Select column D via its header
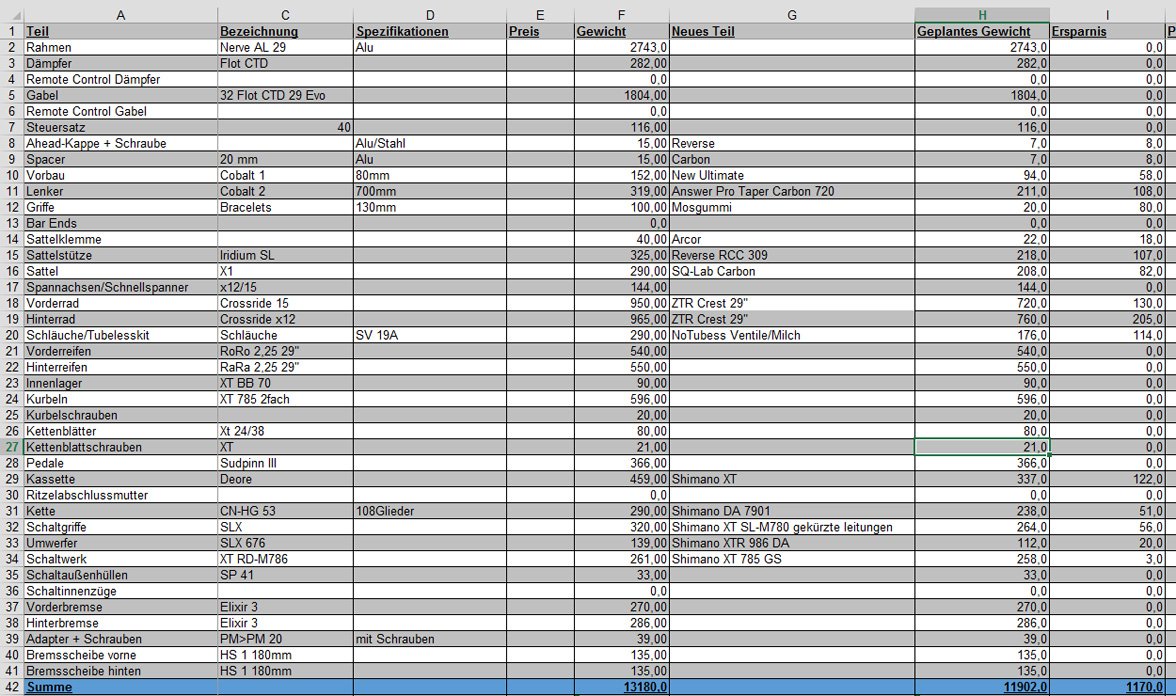Viewport: 1176px width, 696px height. click(x=430, y=15)
